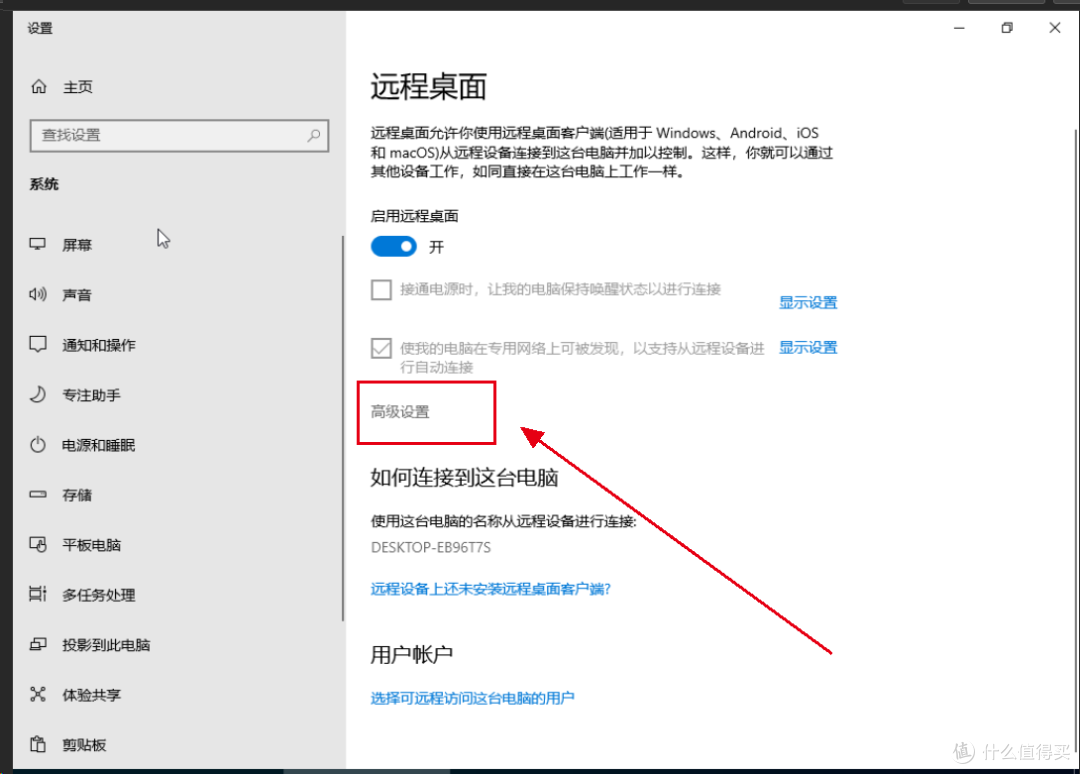
Task: Click the 体验共享 share icon
Action: pyautogui.click(x=37, y=694)
